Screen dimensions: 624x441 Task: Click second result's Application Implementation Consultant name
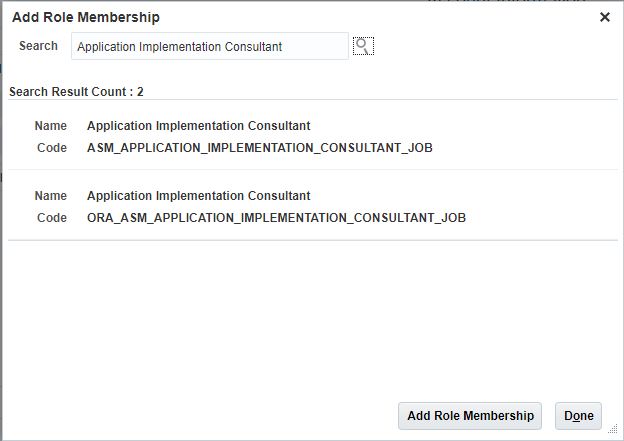[x=198, y=196]
